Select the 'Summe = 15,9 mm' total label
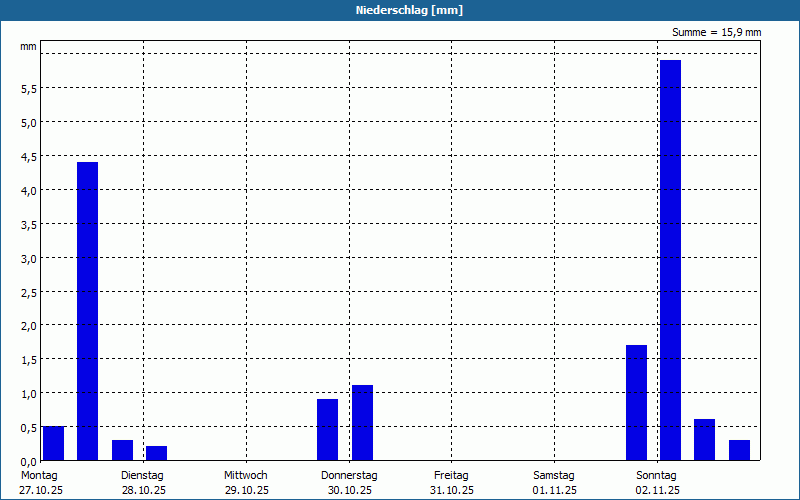Screen dimensions: 800x500 coord(716,33)
